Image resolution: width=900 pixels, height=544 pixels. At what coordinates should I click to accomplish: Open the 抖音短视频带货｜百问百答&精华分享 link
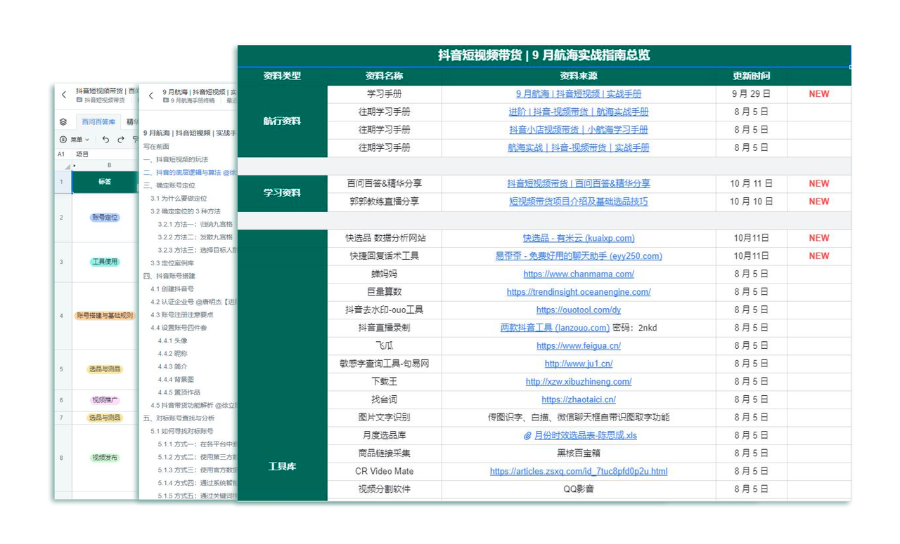click(579, 184)
